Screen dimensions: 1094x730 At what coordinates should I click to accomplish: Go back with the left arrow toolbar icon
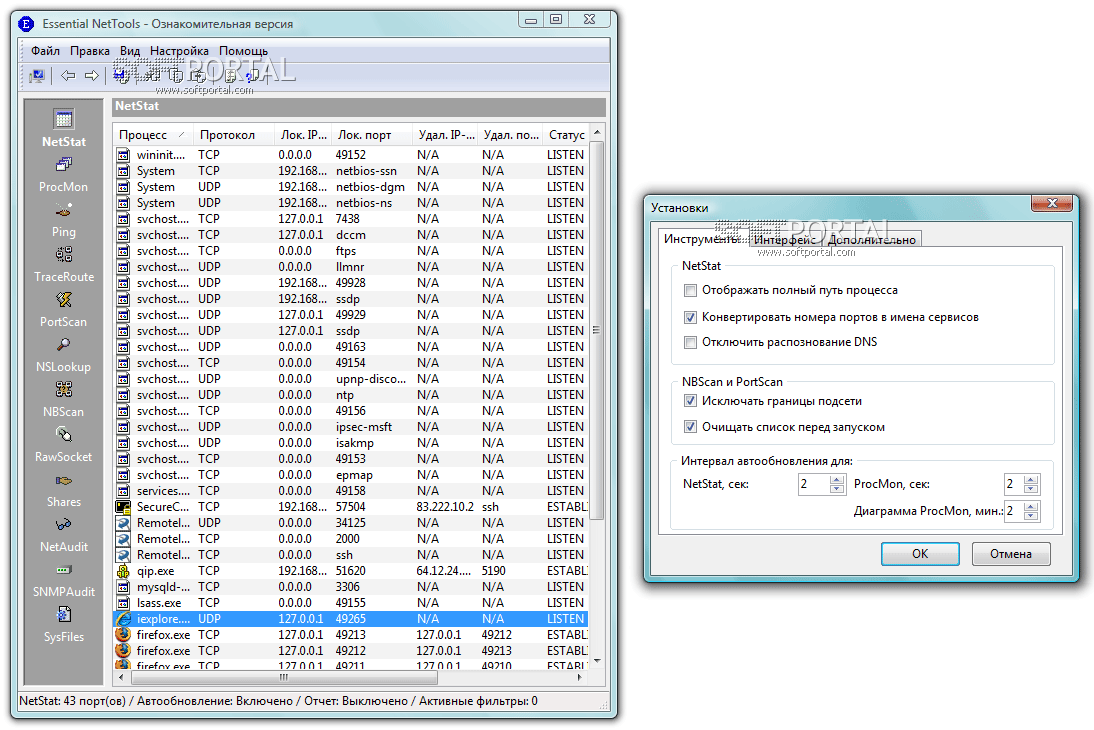pos(68,75)
